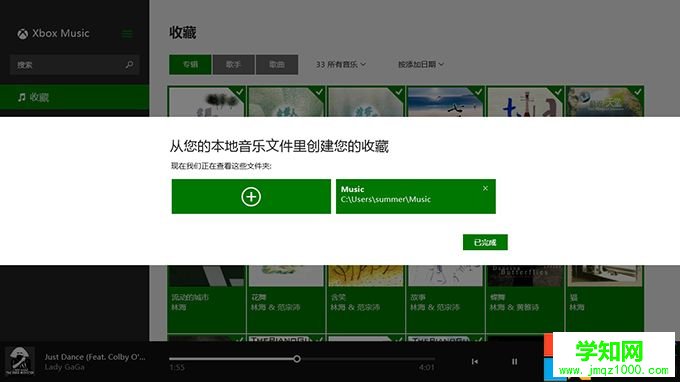Open the 33 所有音乐 filter dropdown
The image size is (680, 382).
point(341,65)
